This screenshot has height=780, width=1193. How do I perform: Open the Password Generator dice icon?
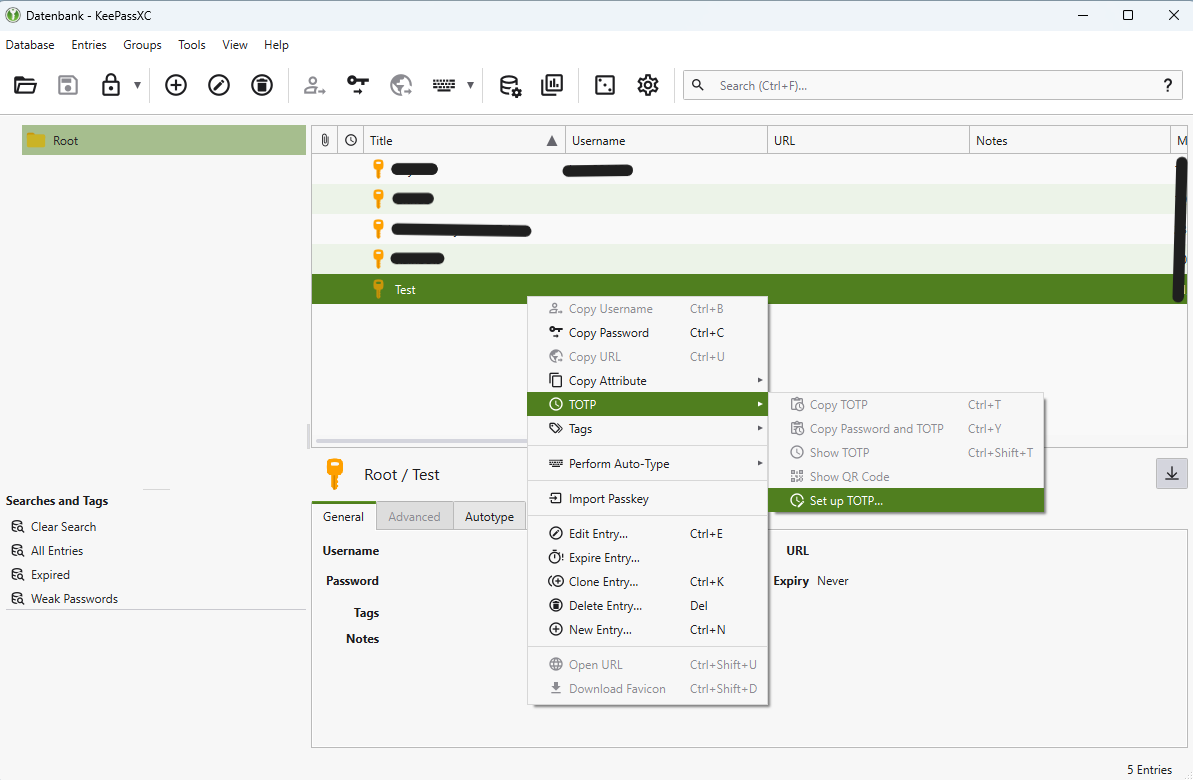coord(605,85)
